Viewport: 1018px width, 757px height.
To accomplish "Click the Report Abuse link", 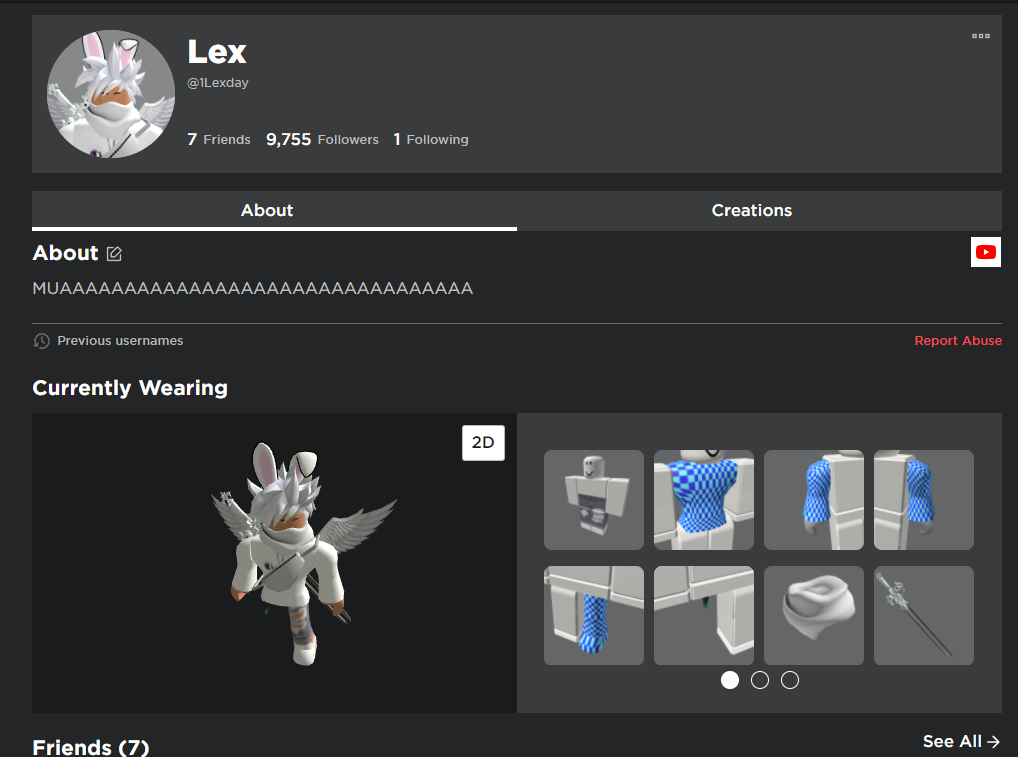I will click(x=958, y=341).
